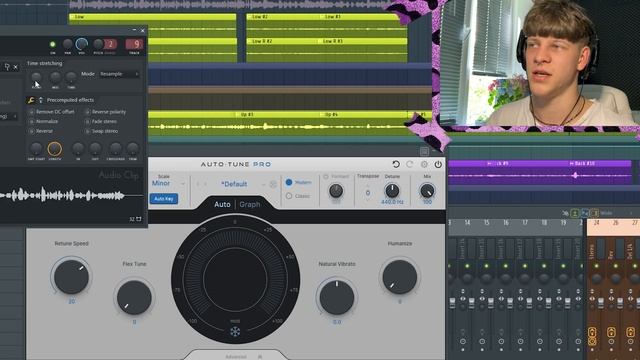Click the channel VOL knob
Screen dimensions: 640x360
pos(82,44)
